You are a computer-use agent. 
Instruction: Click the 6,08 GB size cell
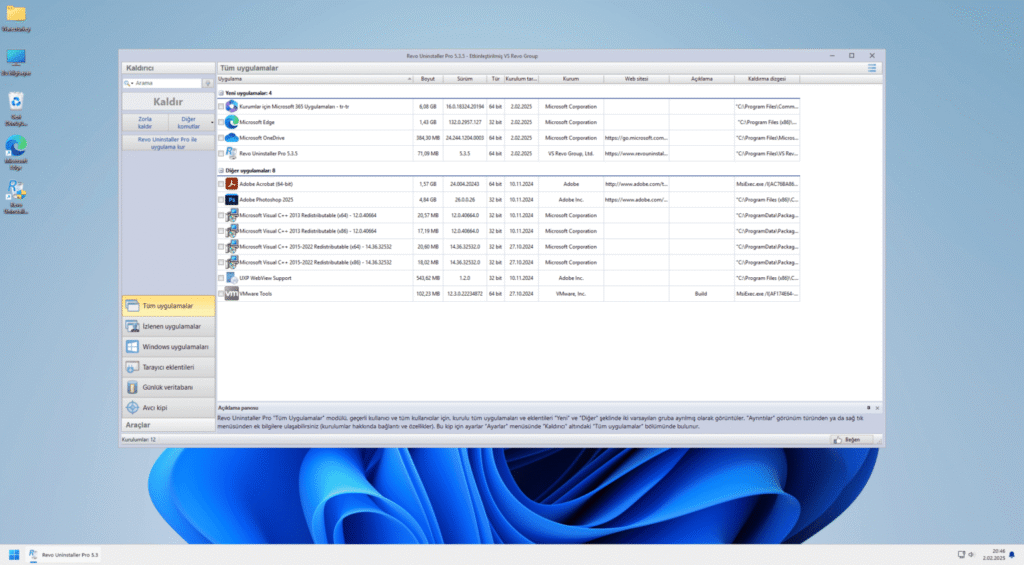[x=428, y=106]
